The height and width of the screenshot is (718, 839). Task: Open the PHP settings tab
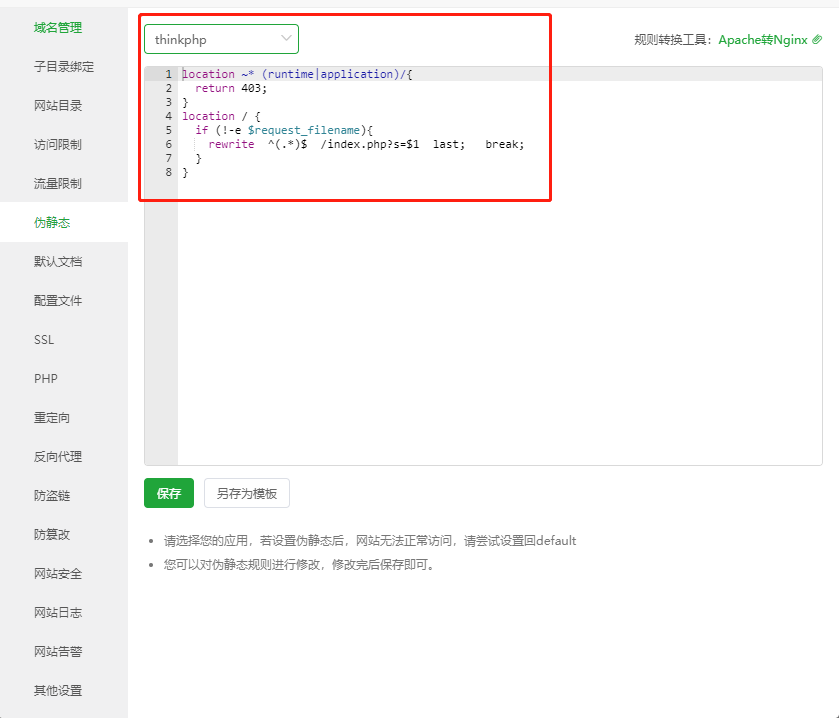(x=46, y=379)
